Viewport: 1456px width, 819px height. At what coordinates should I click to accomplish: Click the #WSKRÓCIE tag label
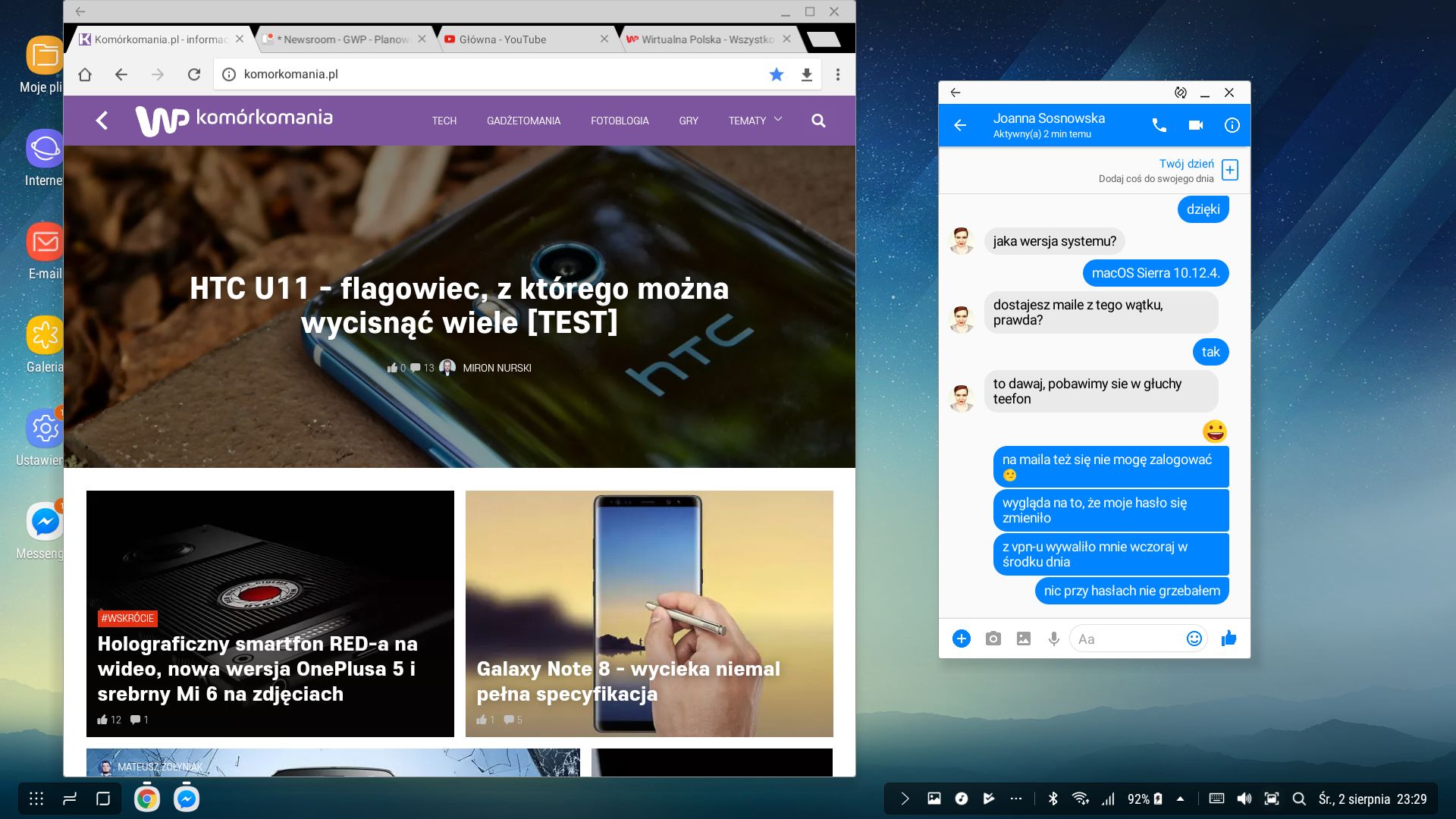[x=127, y=618]
